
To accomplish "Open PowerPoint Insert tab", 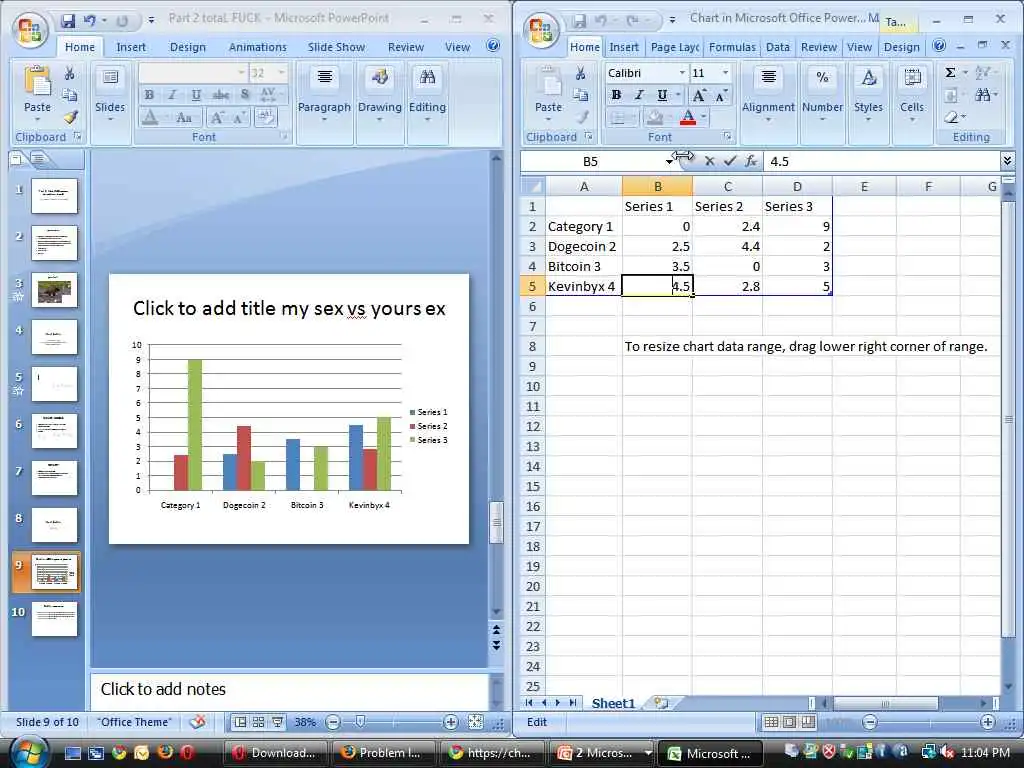I will coord(131,47).
